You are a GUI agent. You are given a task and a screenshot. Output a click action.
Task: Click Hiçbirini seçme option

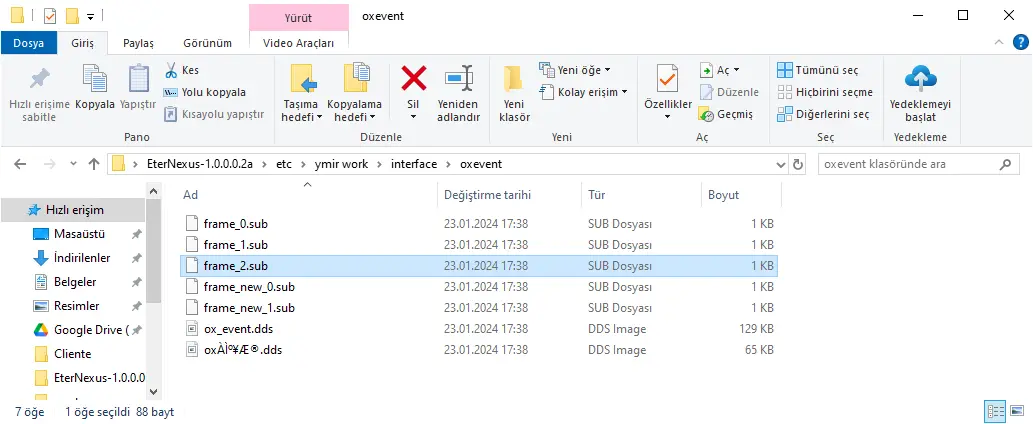pyautogui.click(x=825, y=92)
